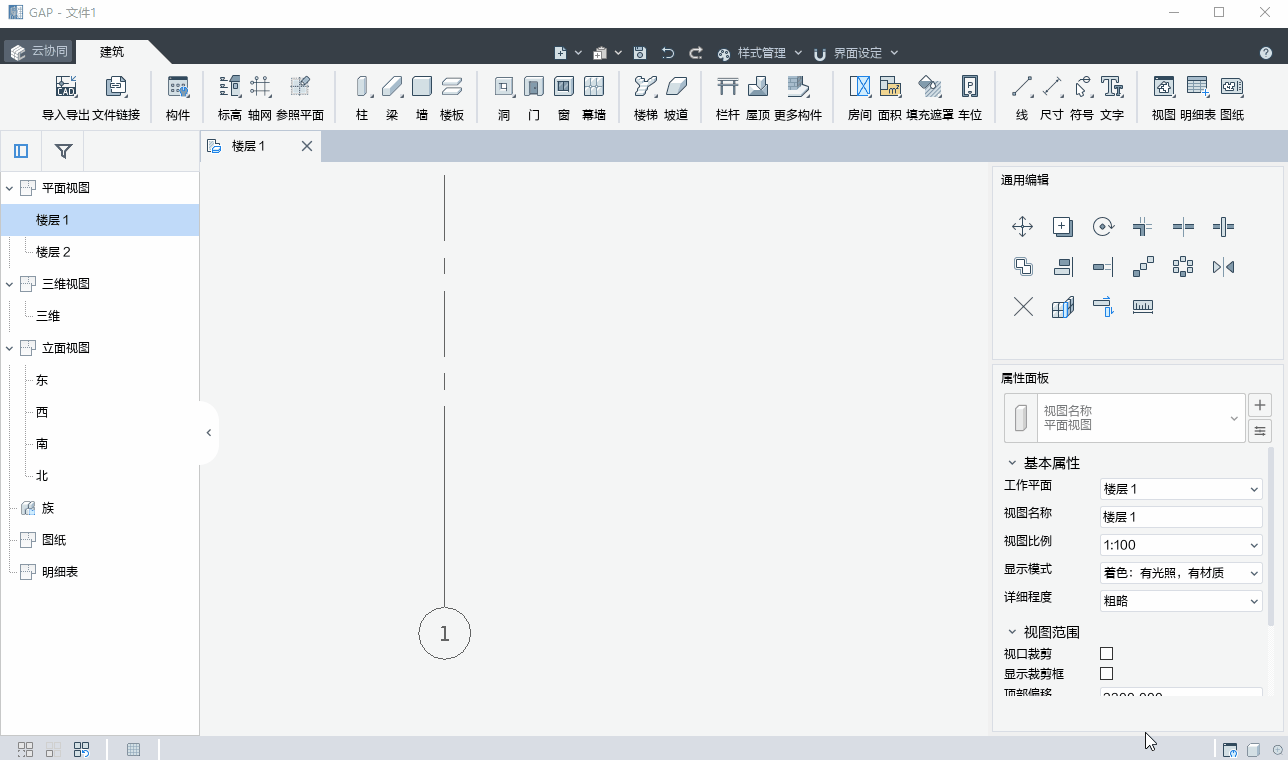This screenshot has height=760, width=1288.
Task: Select the 参照平面 reference plane tool
Action: pyautogui.click(x=300, y=98)
